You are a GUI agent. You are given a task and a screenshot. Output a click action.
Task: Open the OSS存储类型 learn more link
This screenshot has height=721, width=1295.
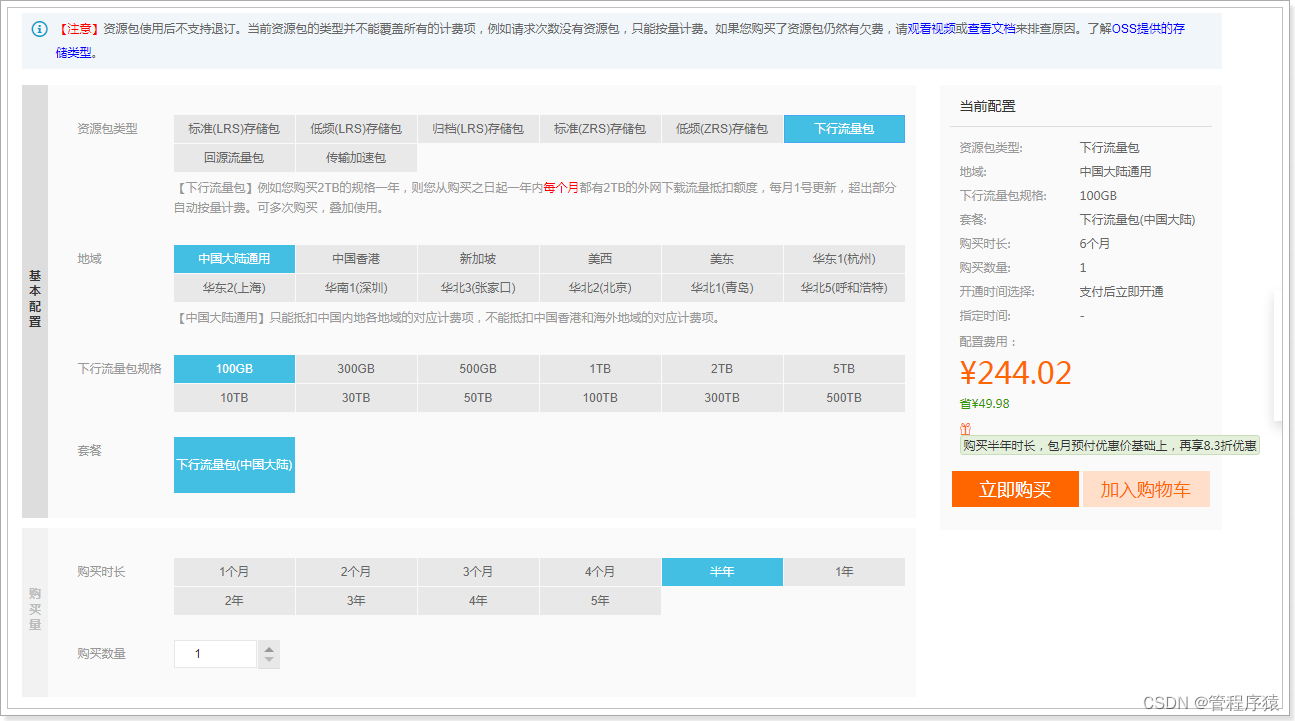pyautogui.click(x=1150, y=28)
